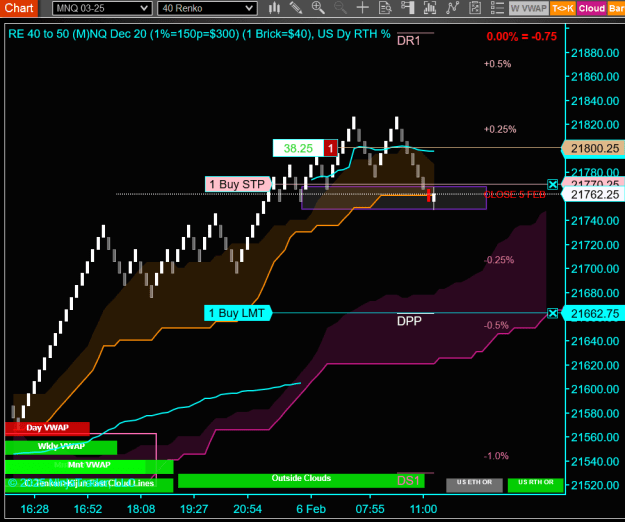Click the red position quantity 1 marker

tap(330, 149)
